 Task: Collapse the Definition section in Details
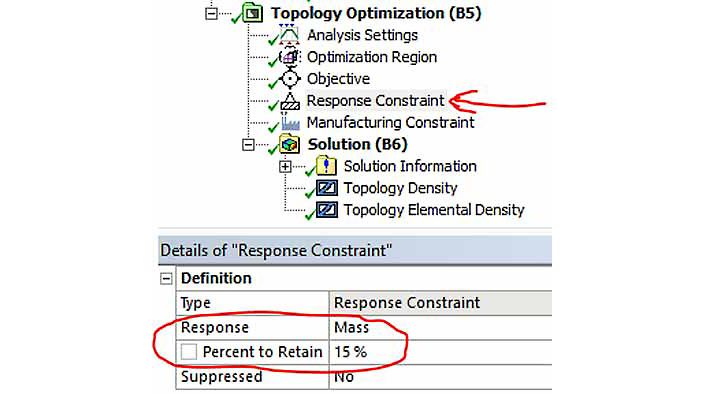[166, 279]
